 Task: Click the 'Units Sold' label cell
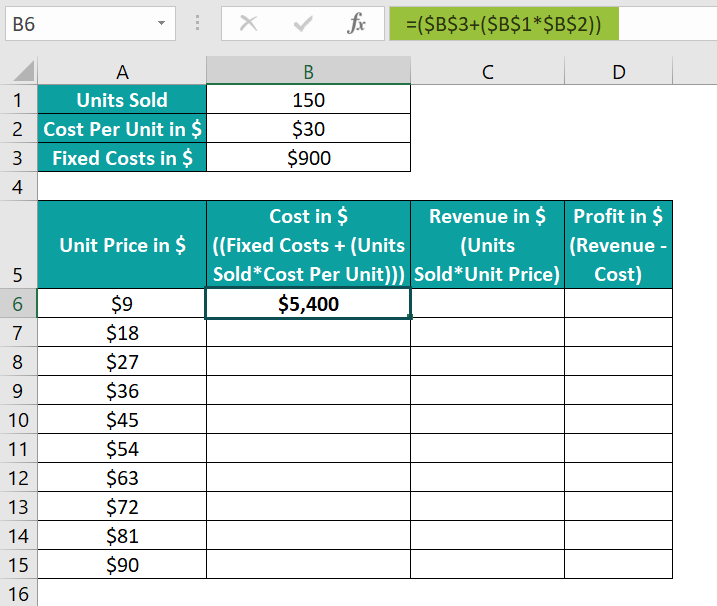(122, 100)
